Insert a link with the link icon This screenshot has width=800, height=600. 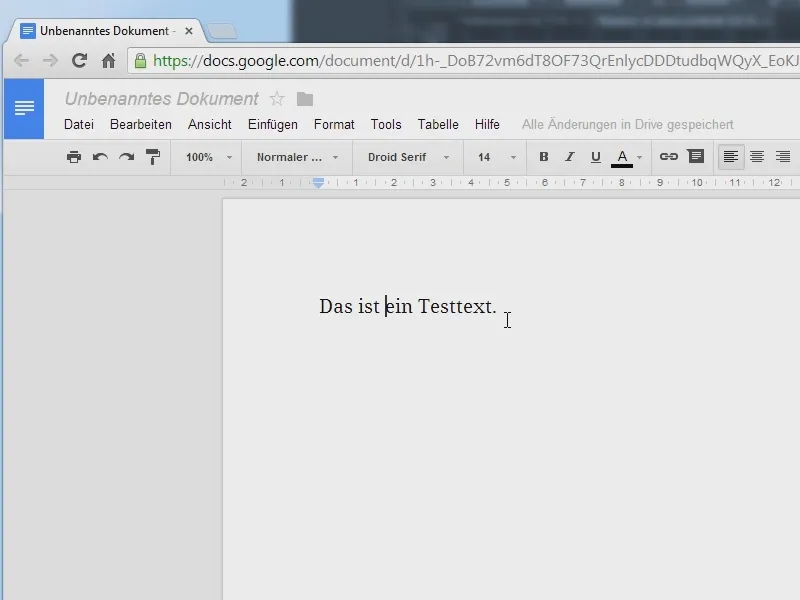coord(668,157)
